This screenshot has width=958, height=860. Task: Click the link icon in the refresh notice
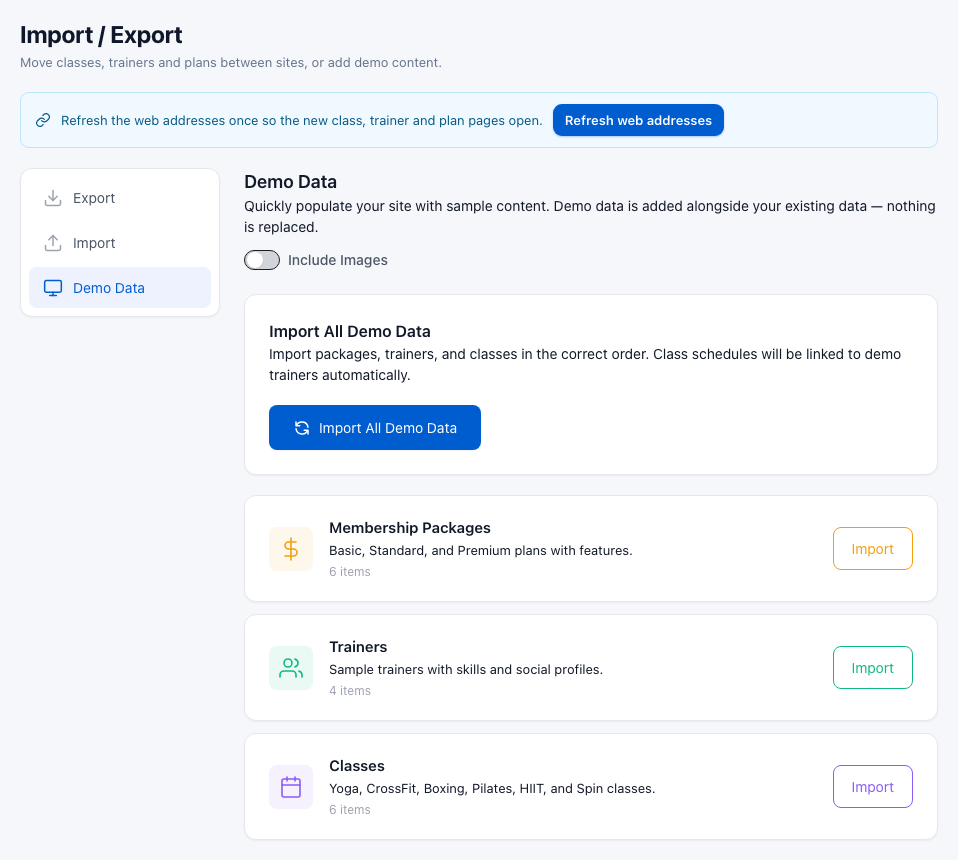pyautogui.click(x=43, y=120)
